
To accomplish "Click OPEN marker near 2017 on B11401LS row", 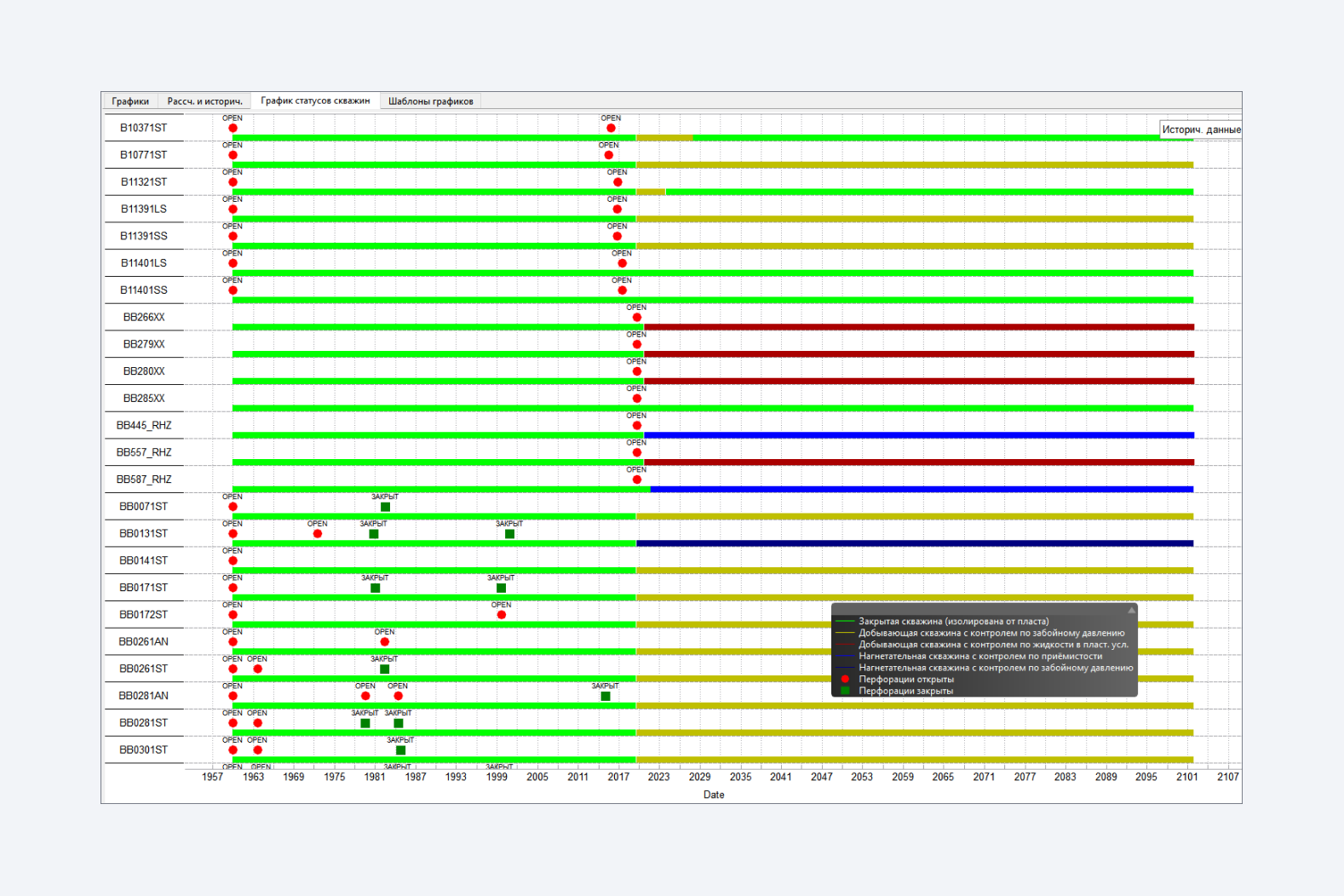I will tap(622, 263).
